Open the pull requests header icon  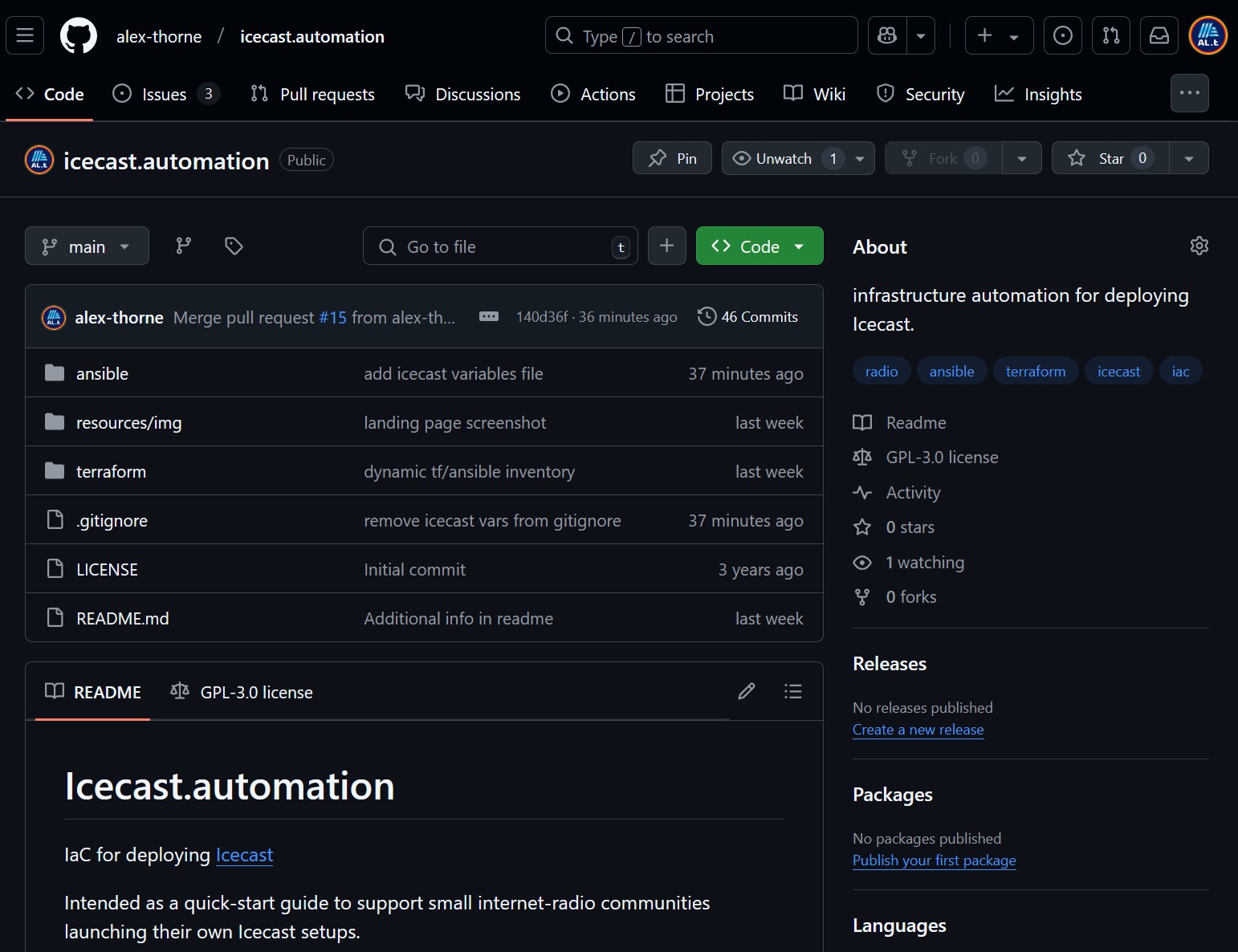pos(1111,35)
